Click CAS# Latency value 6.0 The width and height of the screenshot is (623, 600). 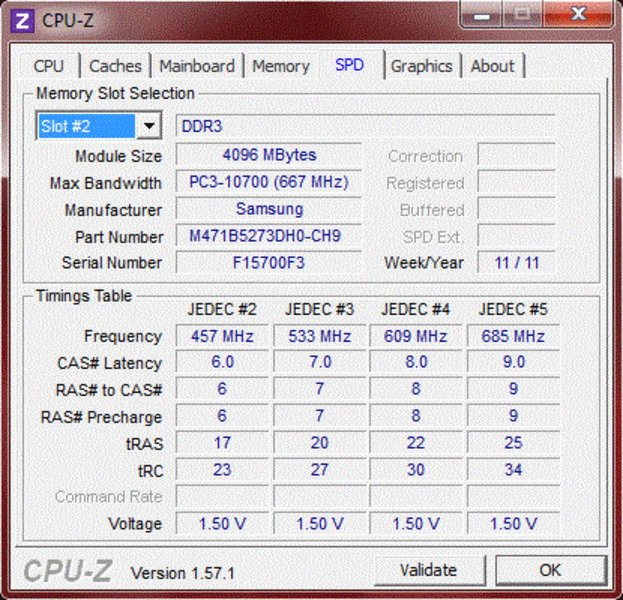click(x=222, y=362)
